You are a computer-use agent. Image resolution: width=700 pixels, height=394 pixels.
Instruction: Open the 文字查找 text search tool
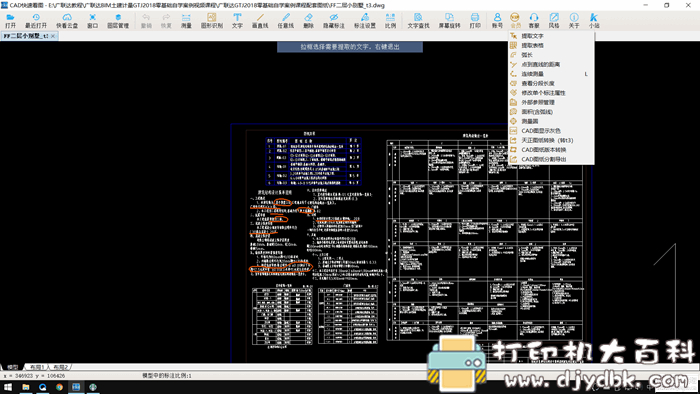418,21
